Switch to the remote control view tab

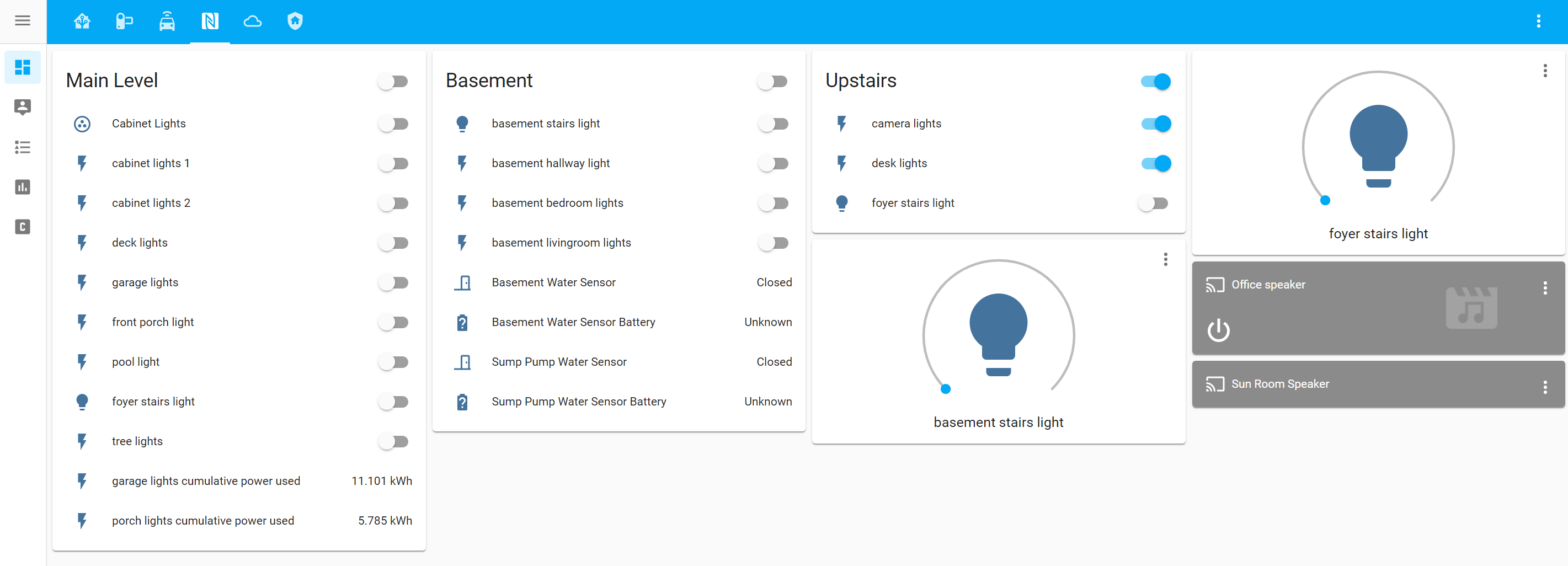[x=124, y=22]
